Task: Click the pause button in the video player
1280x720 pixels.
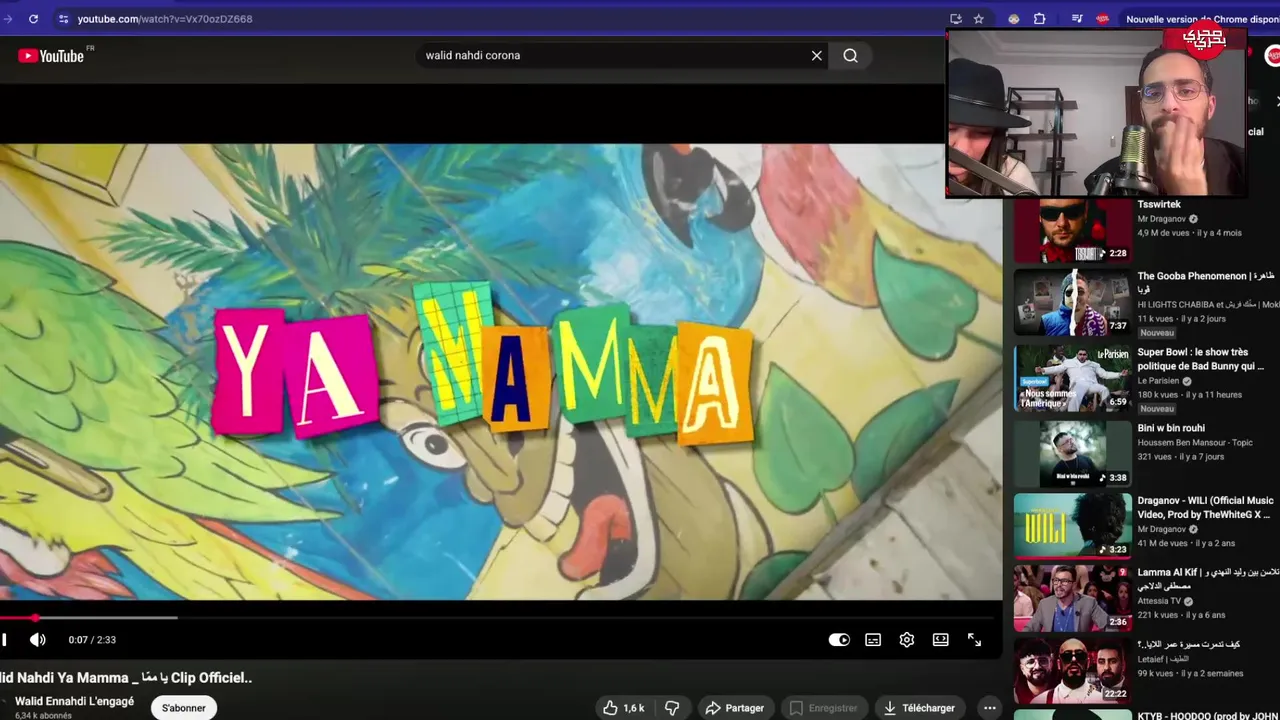Action: pos(5,640)
